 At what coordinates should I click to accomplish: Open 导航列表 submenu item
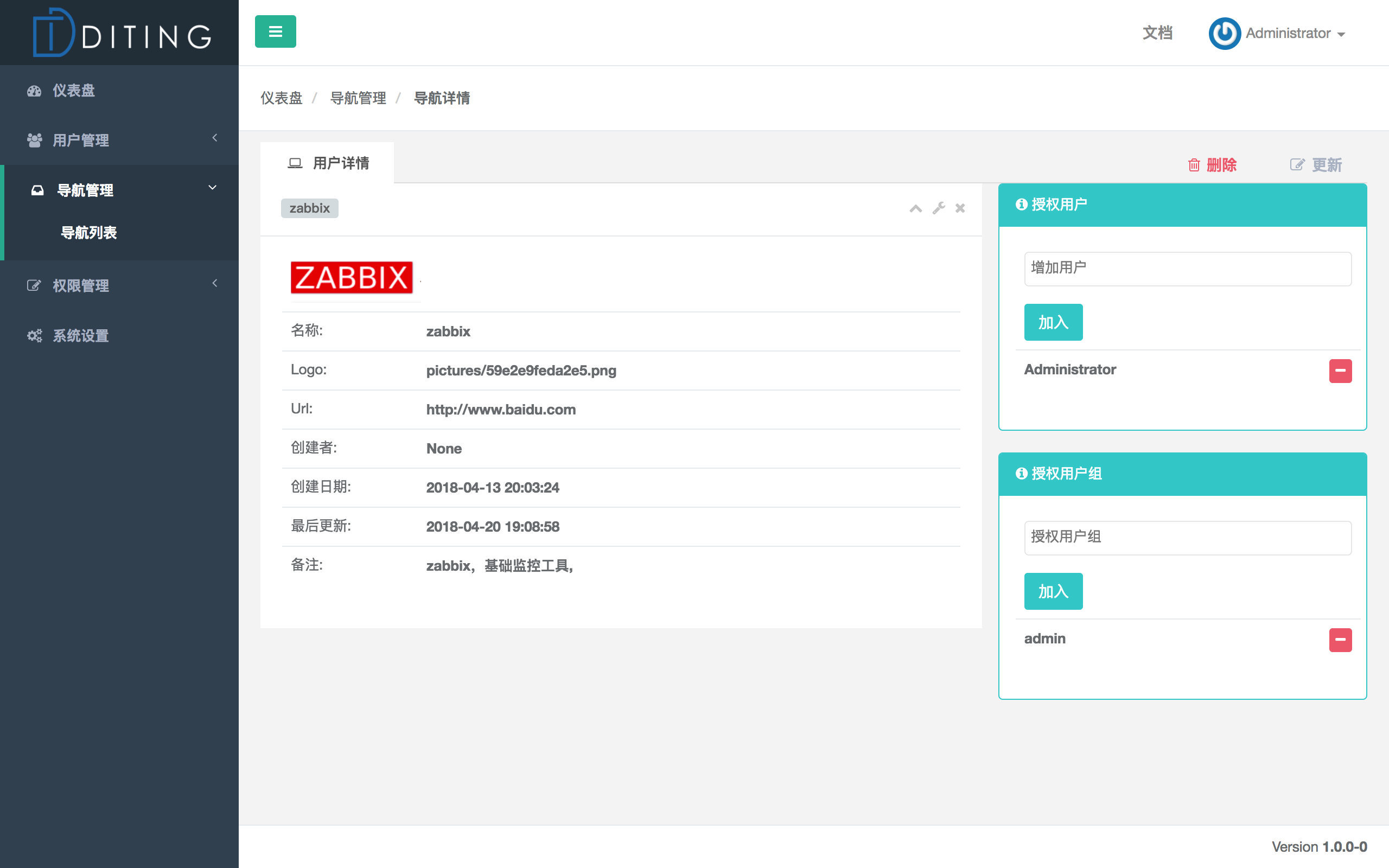pyautogui.click(x=89, y=233)
